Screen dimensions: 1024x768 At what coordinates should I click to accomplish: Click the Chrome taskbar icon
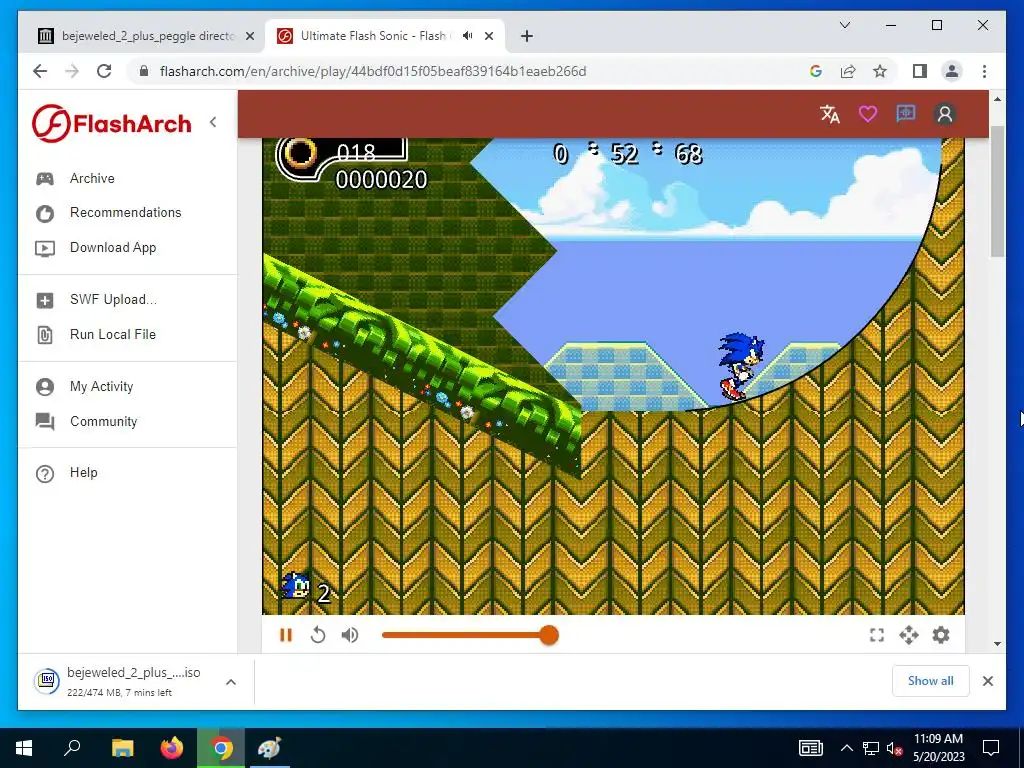coord(221,748)
